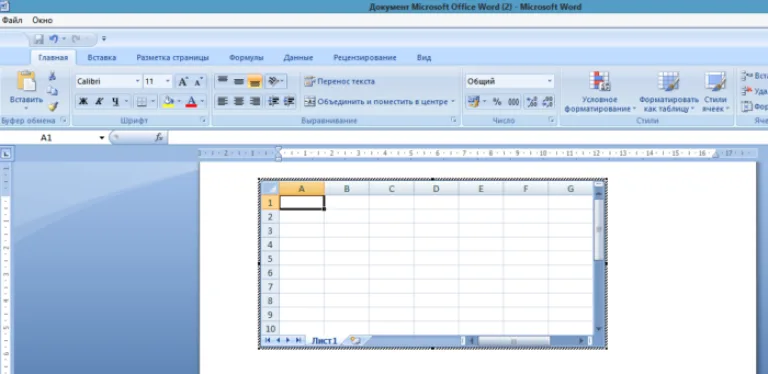Screen dimensions: 768x374
Task: Toggle highlighted bottom align button
Action: (255, 81)
